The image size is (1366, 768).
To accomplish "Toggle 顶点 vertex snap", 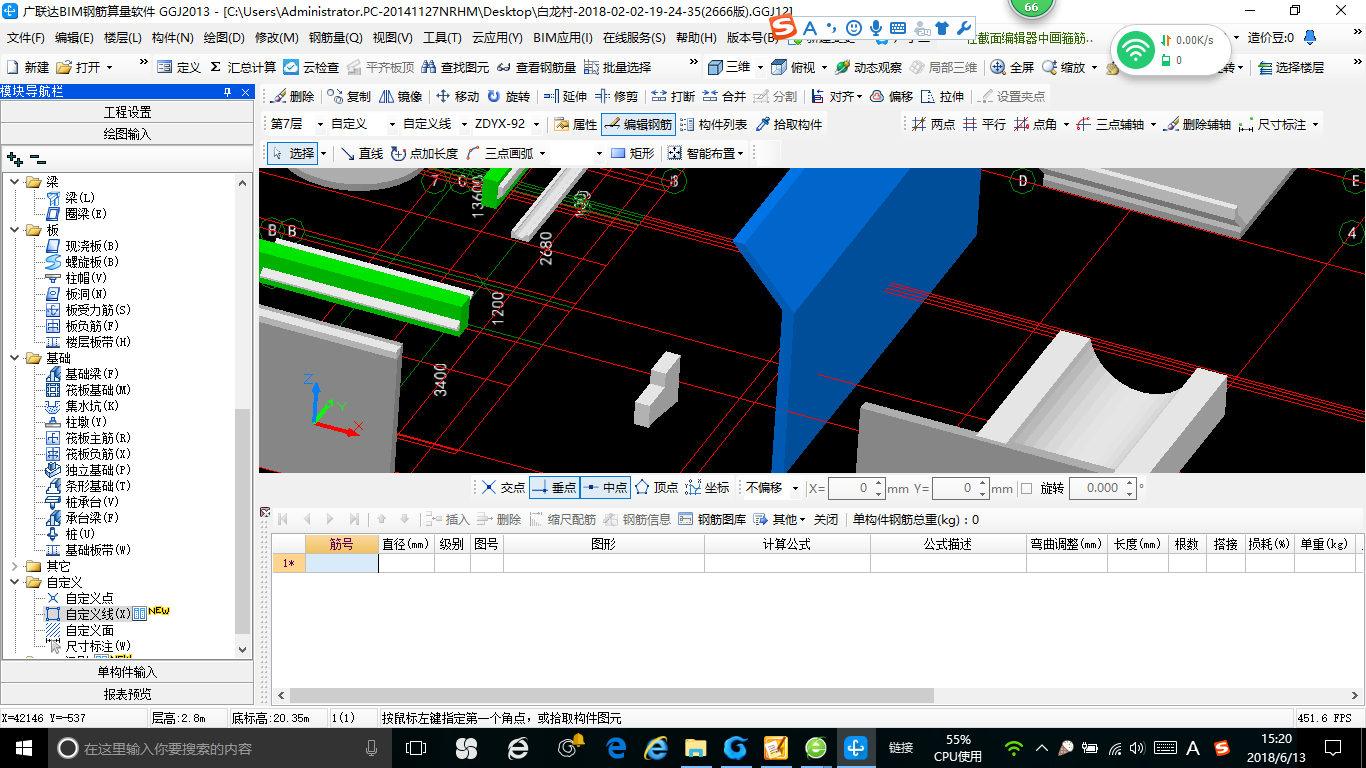I will (657, 488).
